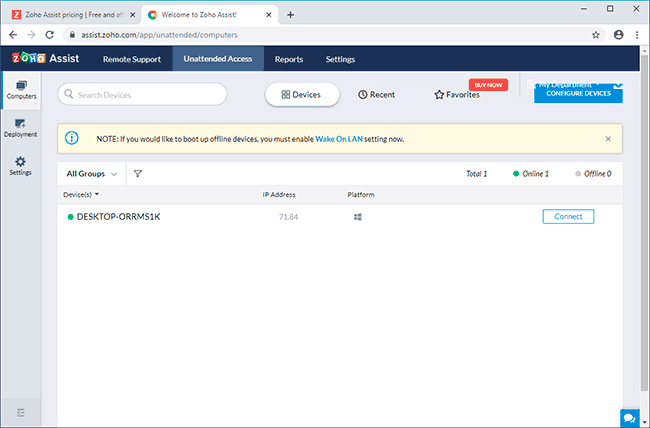Open the Remote Support tab
This screenshot has height=428, width=650.
pos(132,59)
